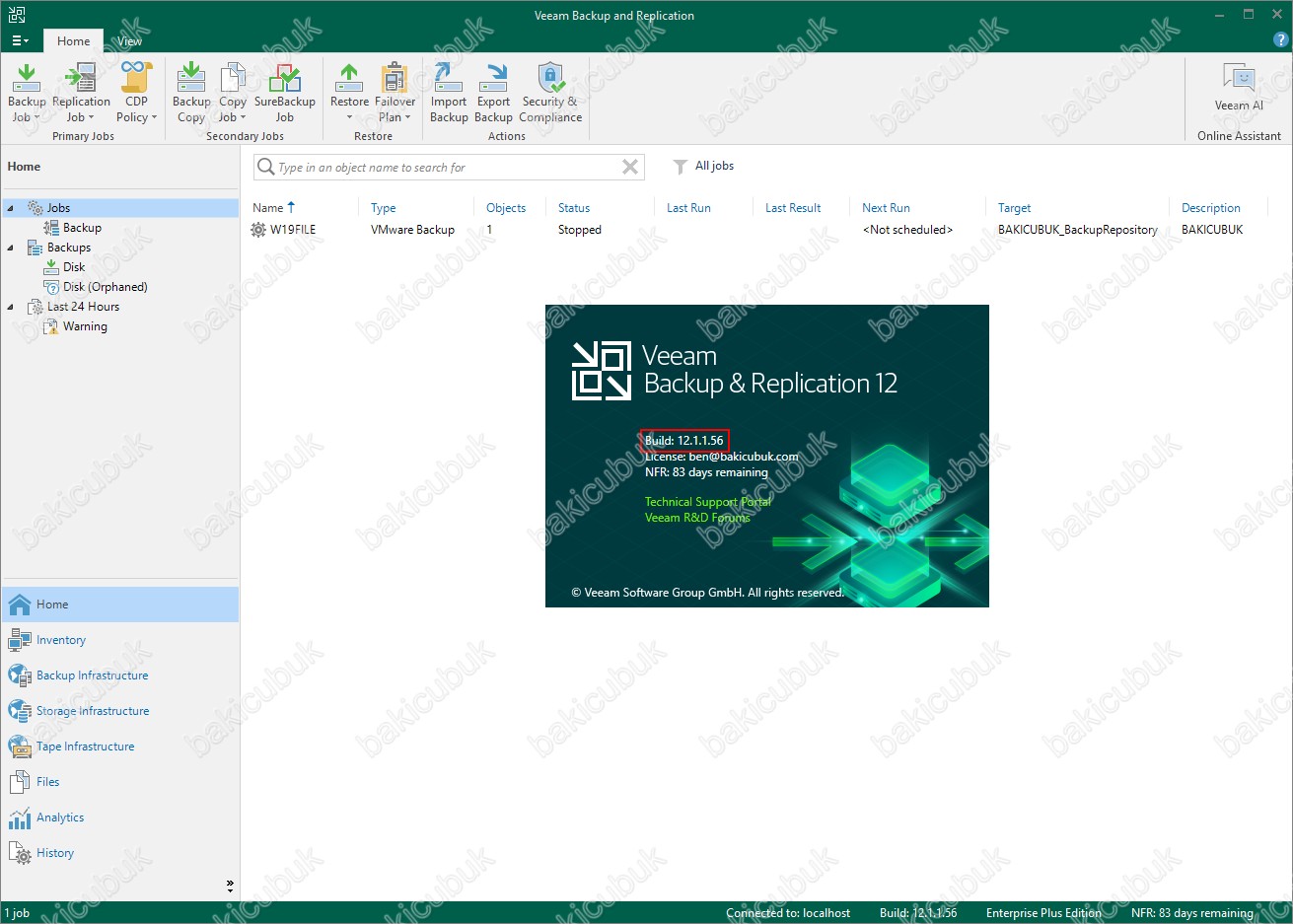Open Veeam R&D Forums link
Viewport: 1293px width, 924px height.
click(x=697, y=518)
